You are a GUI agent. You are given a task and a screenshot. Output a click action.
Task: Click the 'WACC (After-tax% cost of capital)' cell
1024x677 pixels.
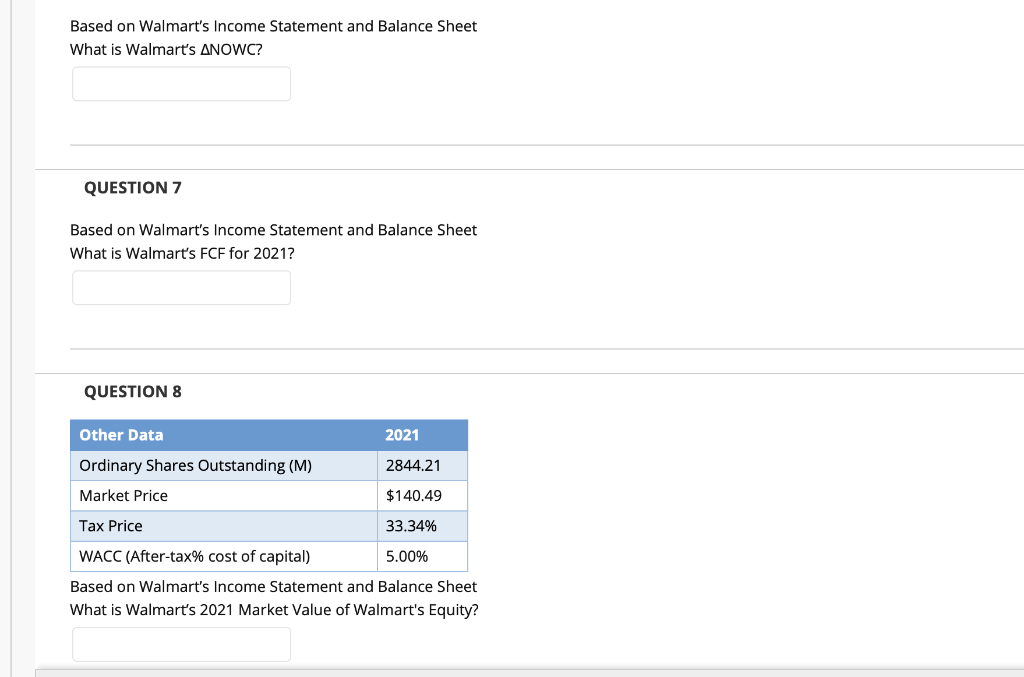tap(224, 556)
